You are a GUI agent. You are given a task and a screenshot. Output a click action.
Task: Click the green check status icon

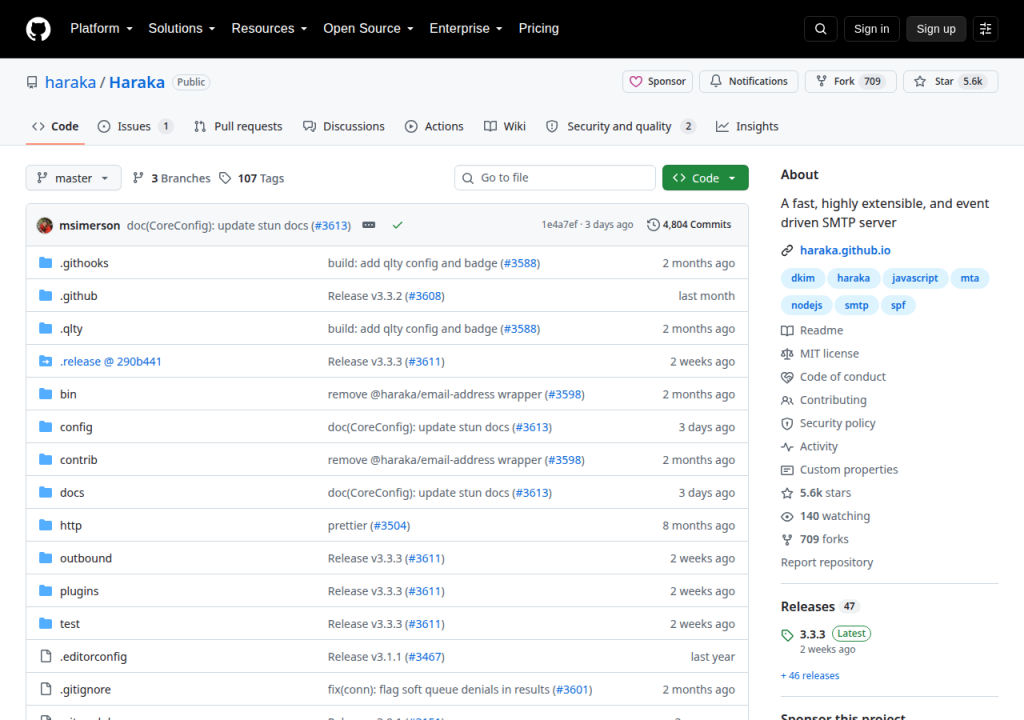point(397,225)
